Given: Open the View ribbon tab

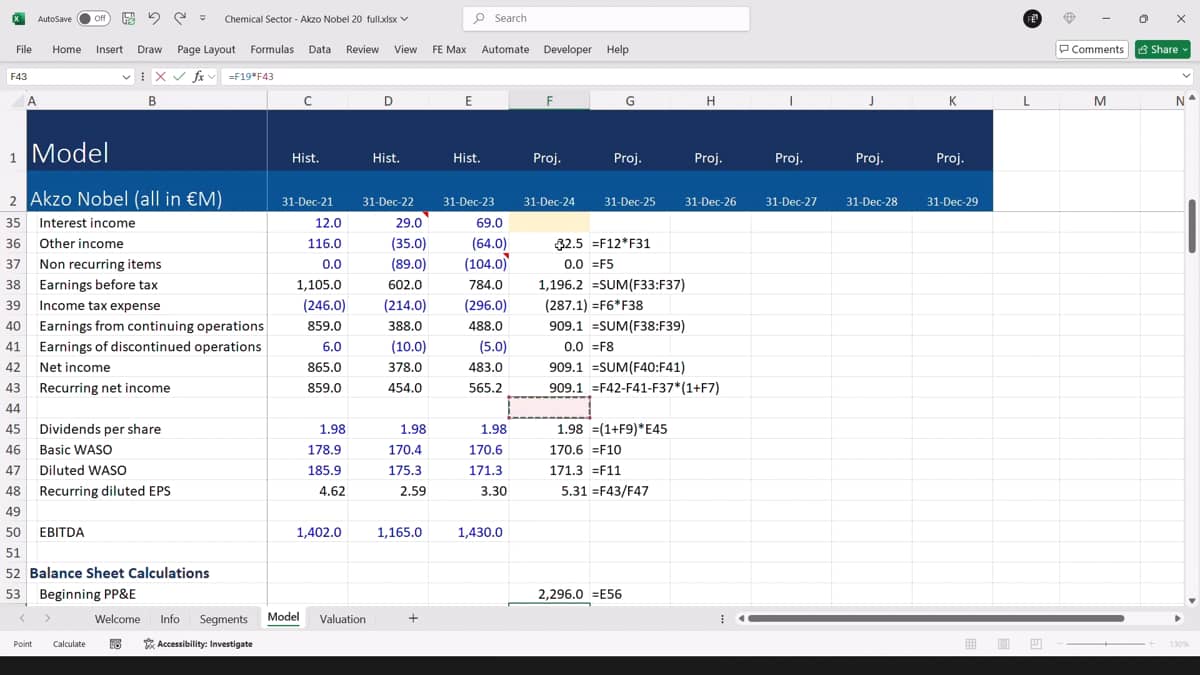Looking at the screenshot, I should click(x=406, y=49).
